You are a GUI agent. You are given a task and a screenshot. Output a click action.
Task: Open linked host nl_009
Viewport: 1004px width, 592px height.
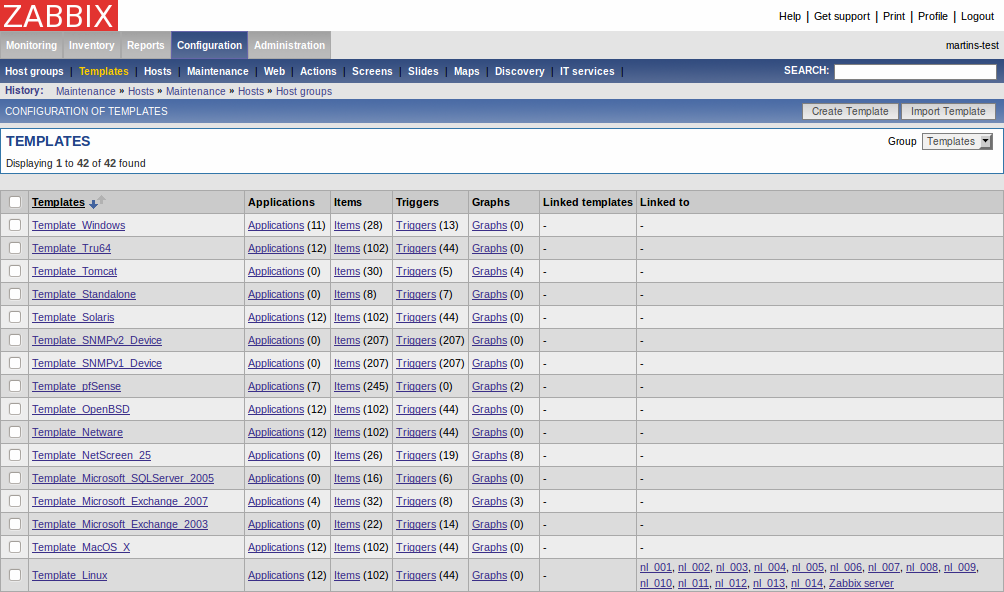click(x=960, y=567)
